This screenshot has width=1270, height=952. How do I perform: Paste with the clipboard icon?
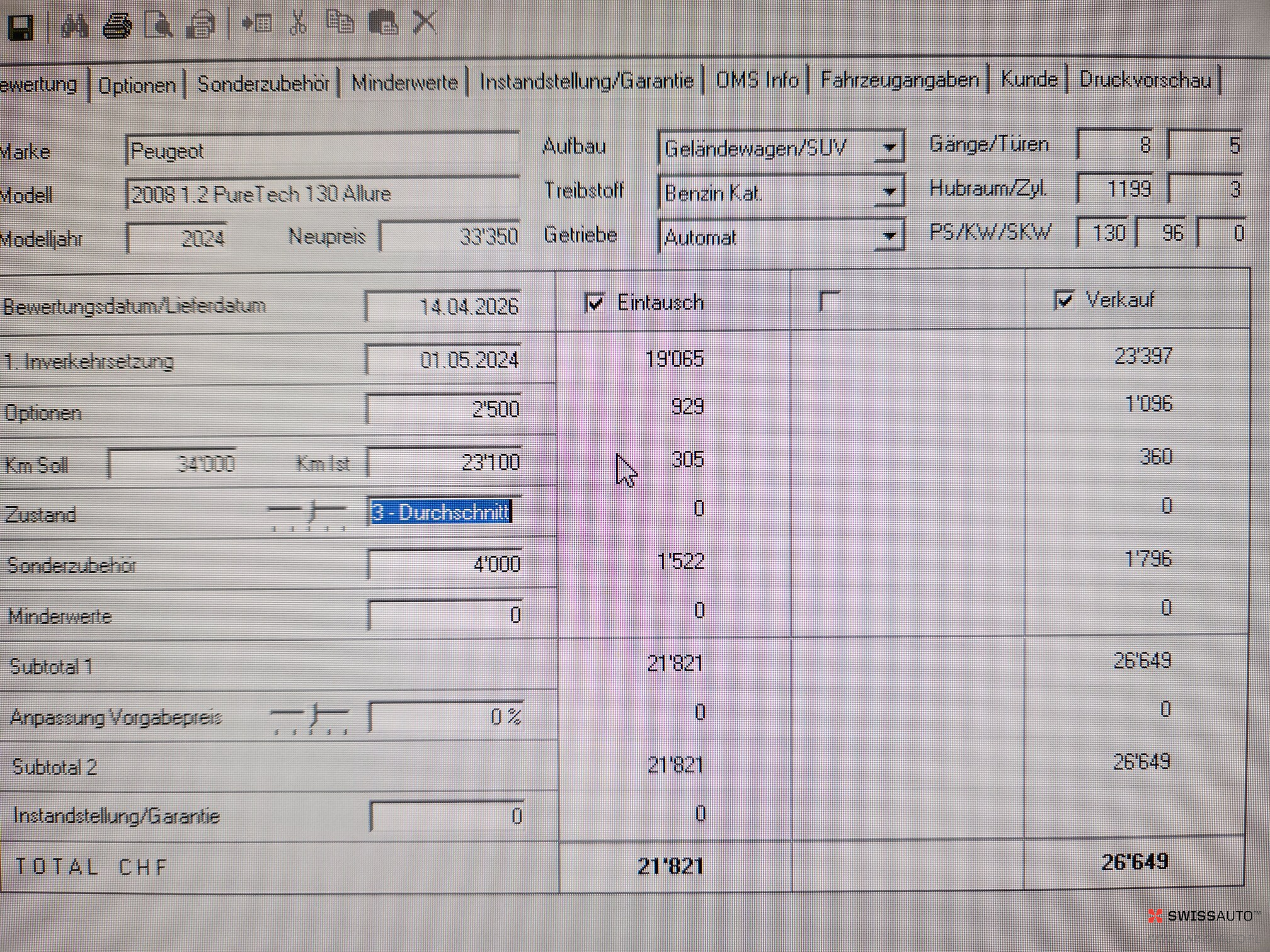(x=383, y=22)
